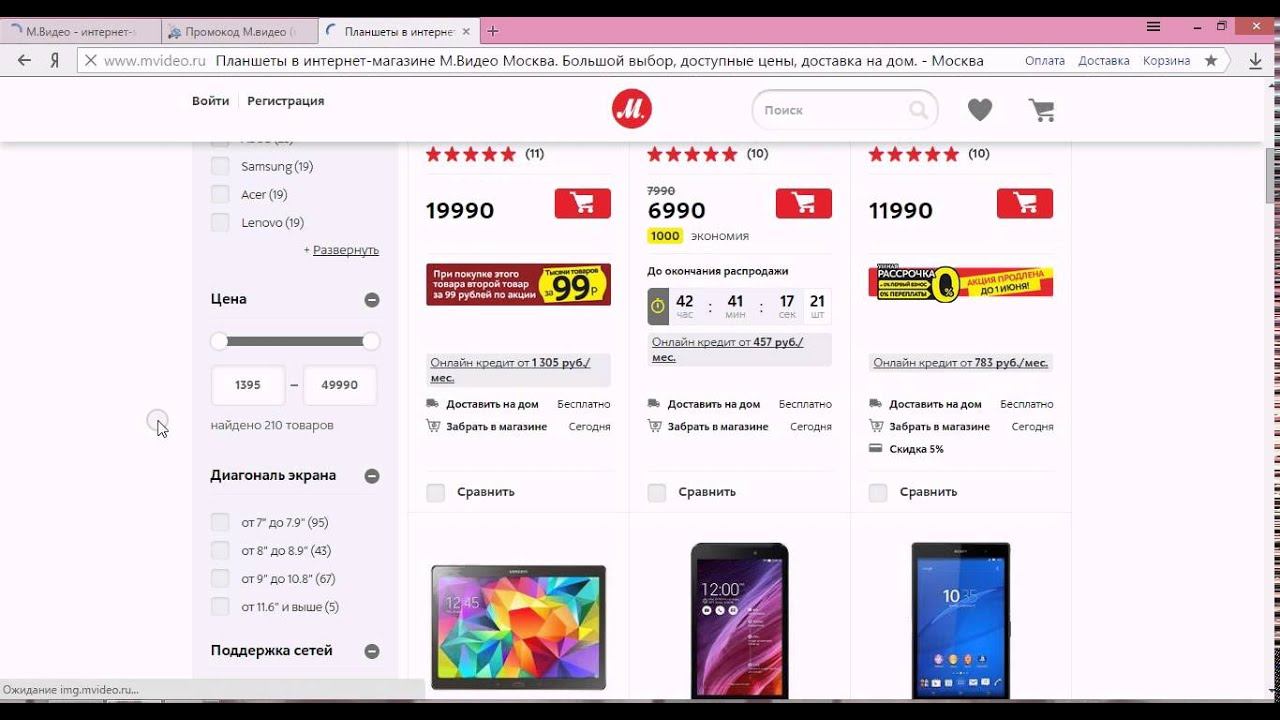
Task: Click the magnifier icon in the search box
Action: point(918,110)
